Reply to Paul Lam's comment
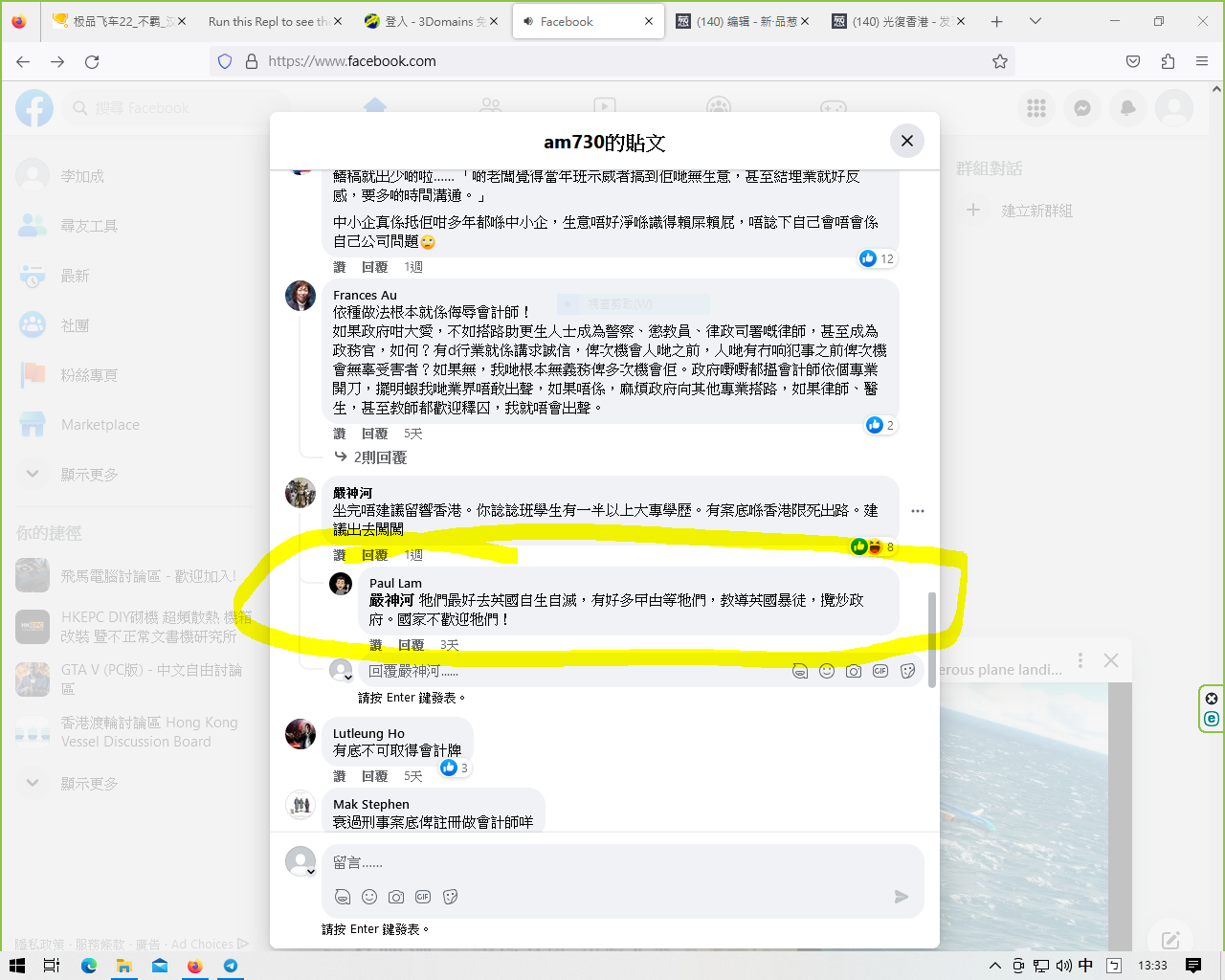Image resolution: width=1225 pixels, height=980 pixels. click(411, 645)
